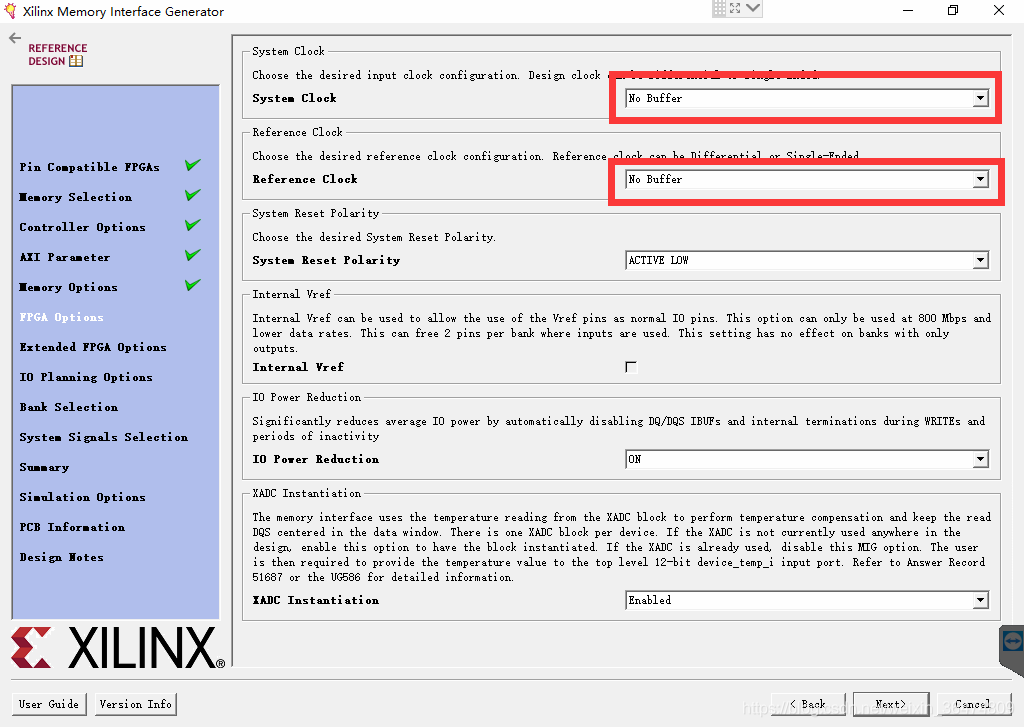Click green checkmark beside Memory Options

(x=193, y=285)
